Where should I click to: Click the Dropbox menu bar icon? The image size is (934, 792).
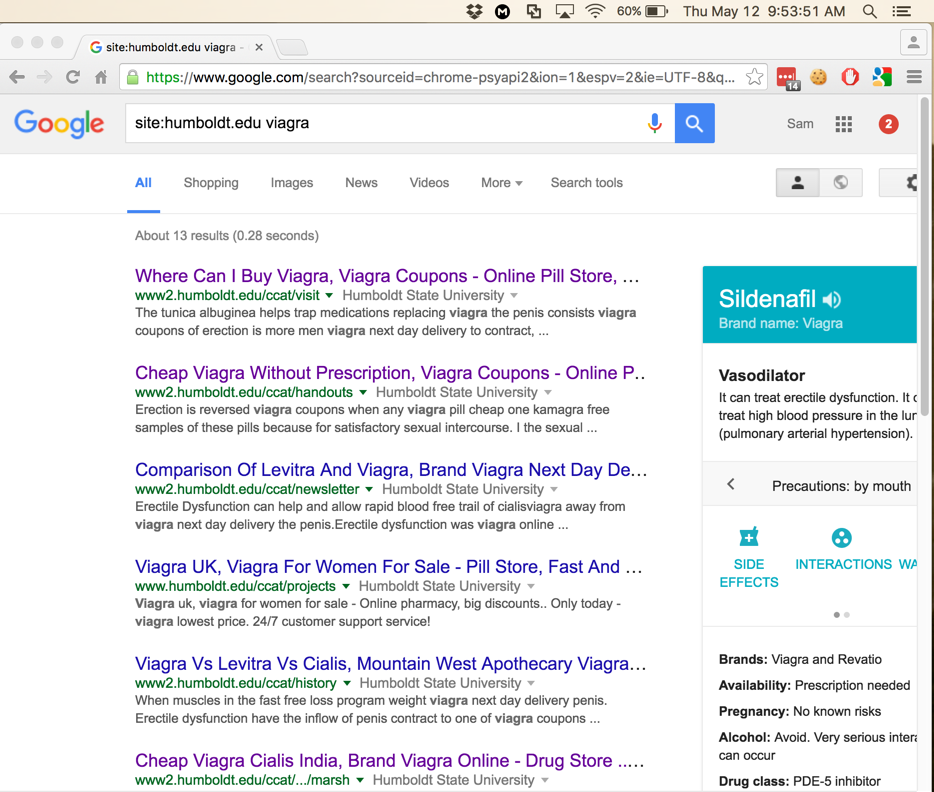point(474,11)
